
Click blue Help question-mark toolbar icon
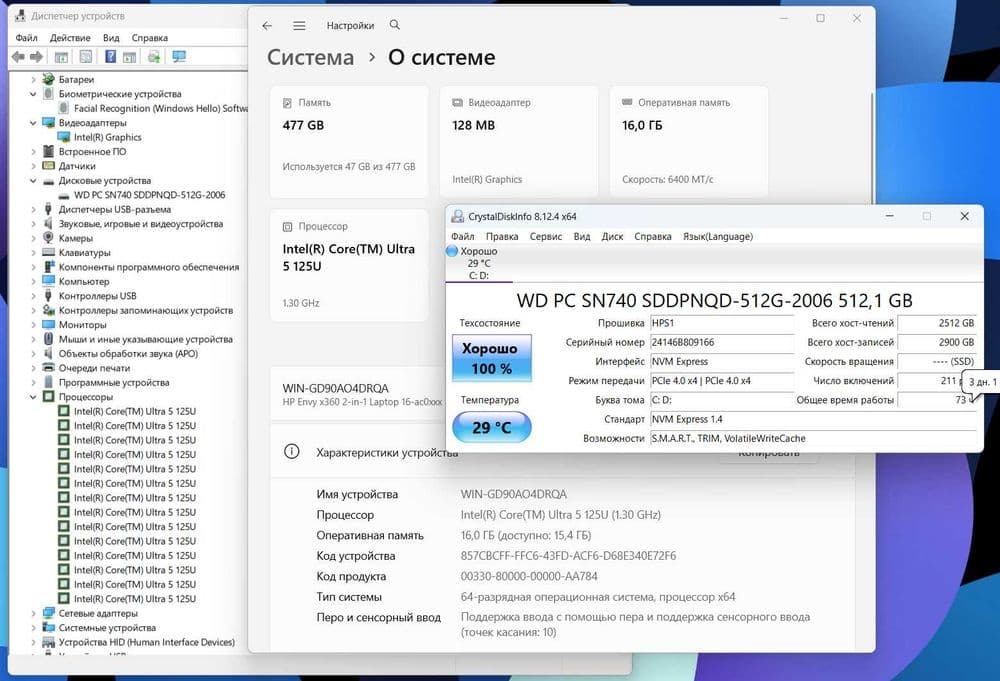pos(110,57)
